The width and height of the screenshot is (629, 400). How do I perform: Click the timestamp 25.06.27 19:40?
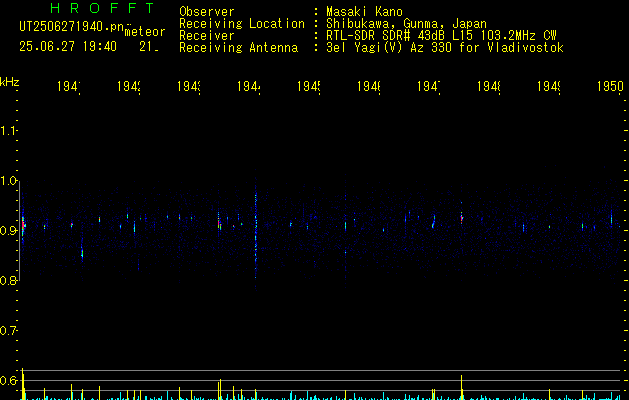tap(68, 46)
